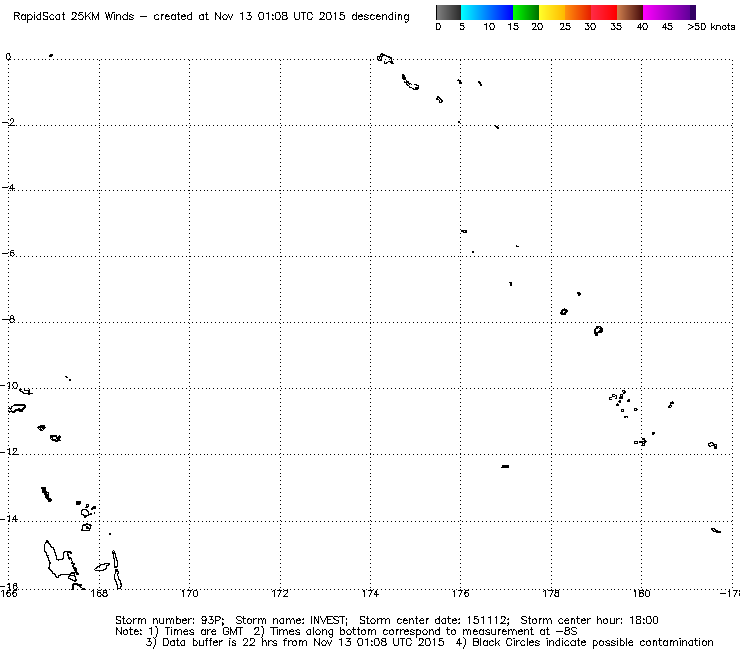Click the '25' label under the color scale
Viewport: 740px width, 650px height.
click(x=565, y=27)
